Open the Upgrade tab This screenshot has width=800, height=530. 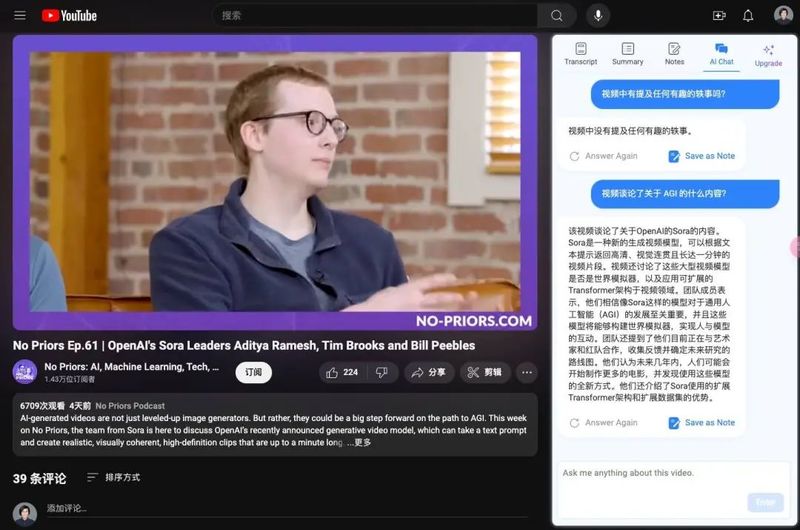pyautogui.click(x=768, y=56)
